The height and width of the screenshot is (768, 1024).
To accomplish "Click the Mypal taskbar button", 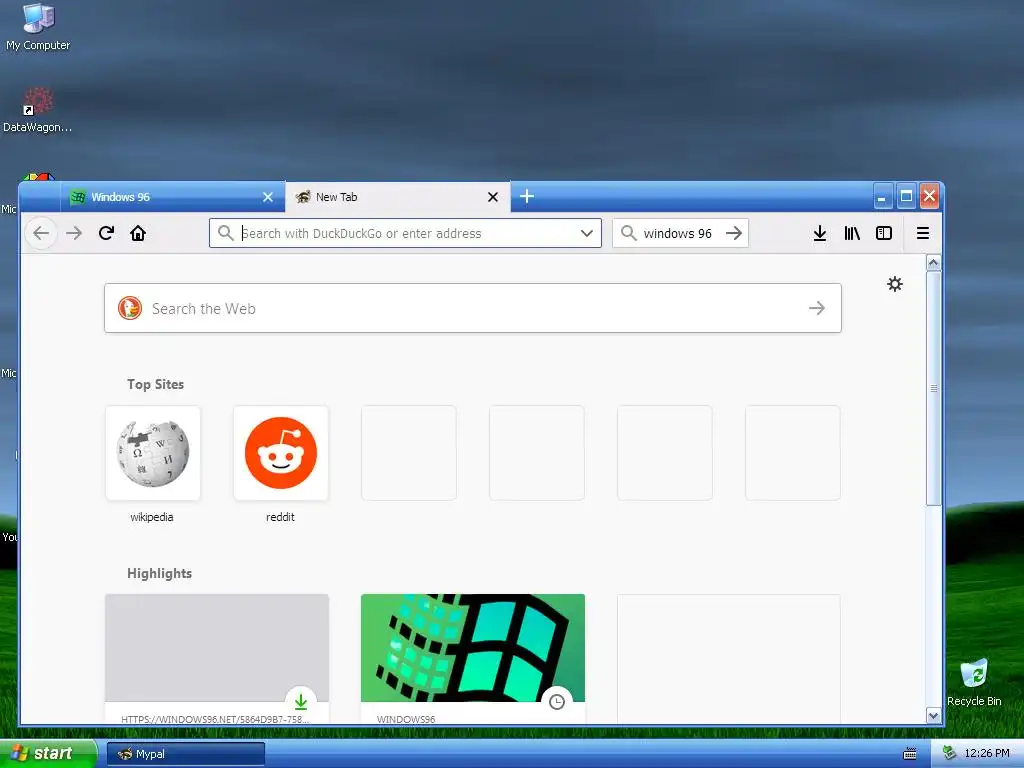I will click(185, 754).
